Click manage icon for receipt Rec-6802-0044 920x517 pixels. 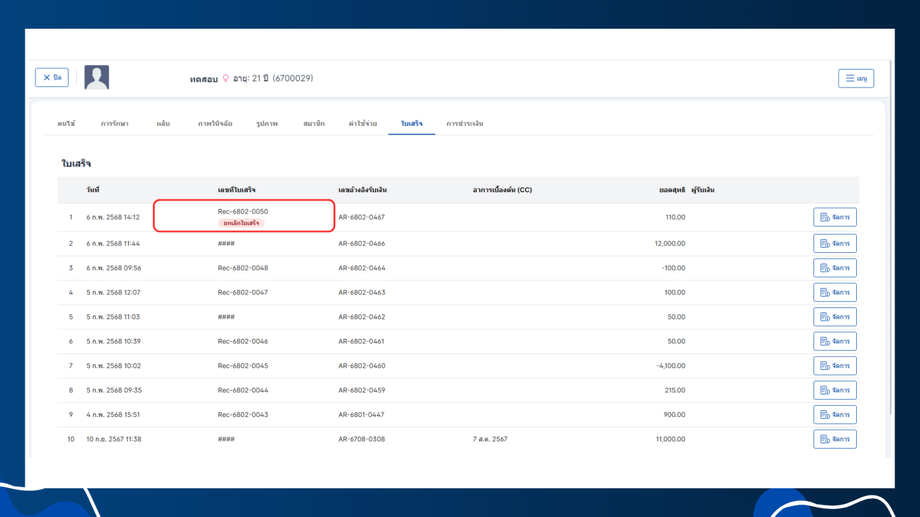coord(825,391)
